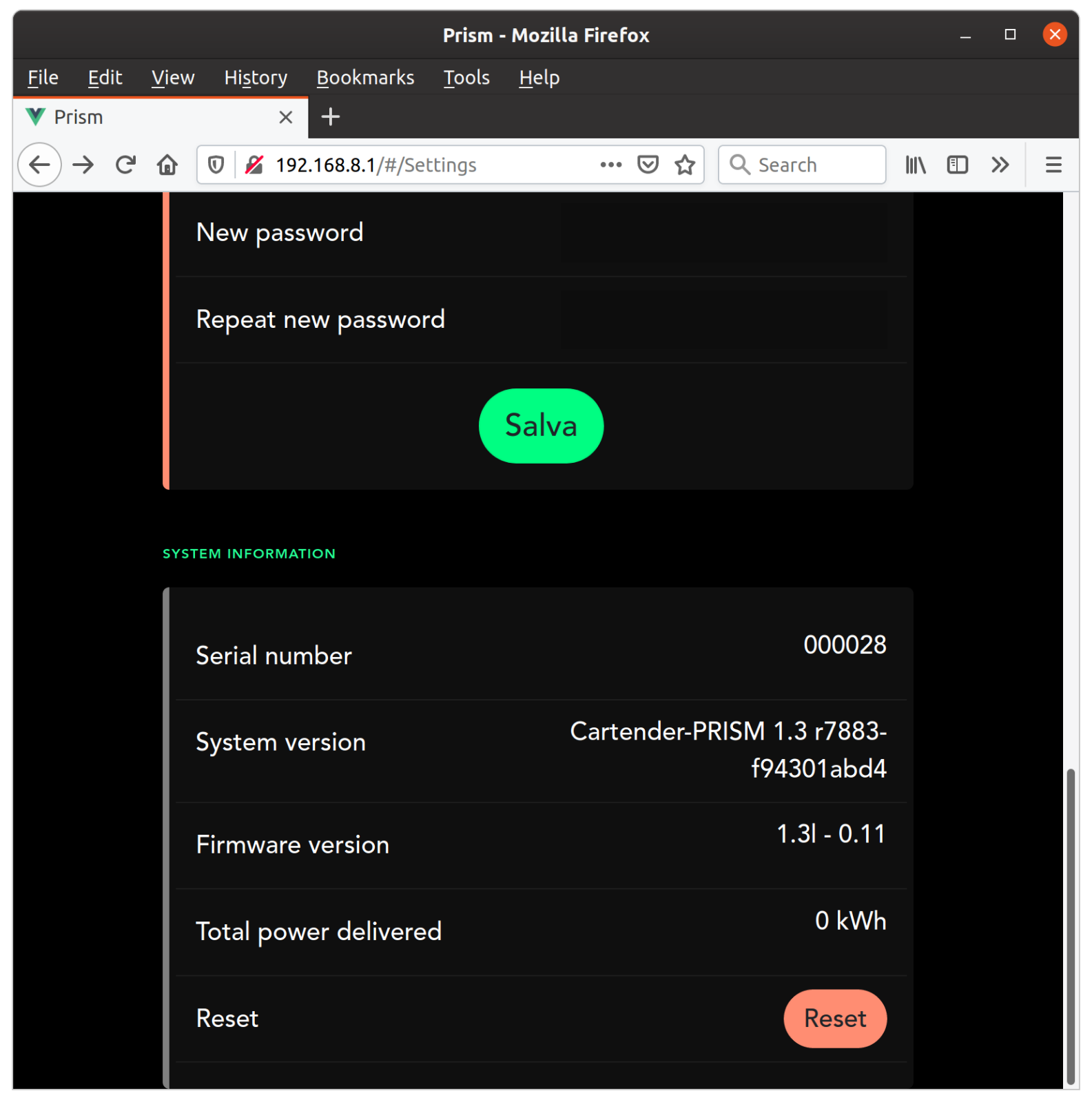The height and width of the screenshot is (1102, 1092).
Task: Open Library bookmarks and history
Action: click(916, 165)
